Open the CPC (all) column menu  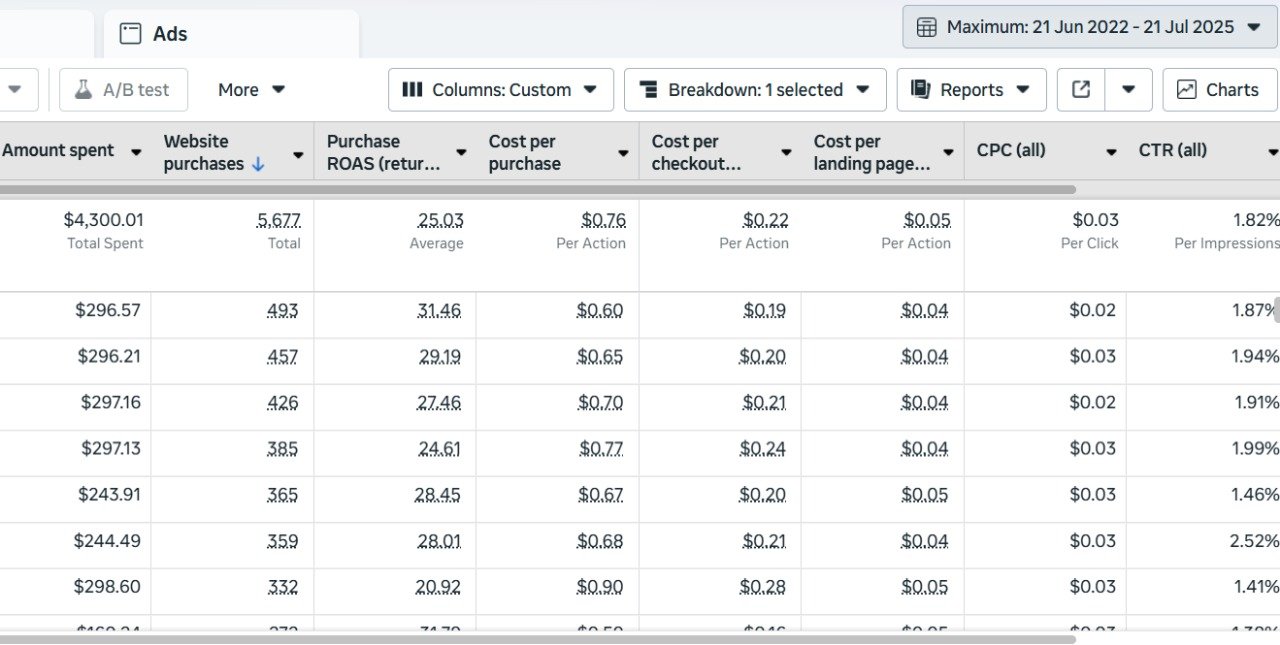click(1110, 152)
